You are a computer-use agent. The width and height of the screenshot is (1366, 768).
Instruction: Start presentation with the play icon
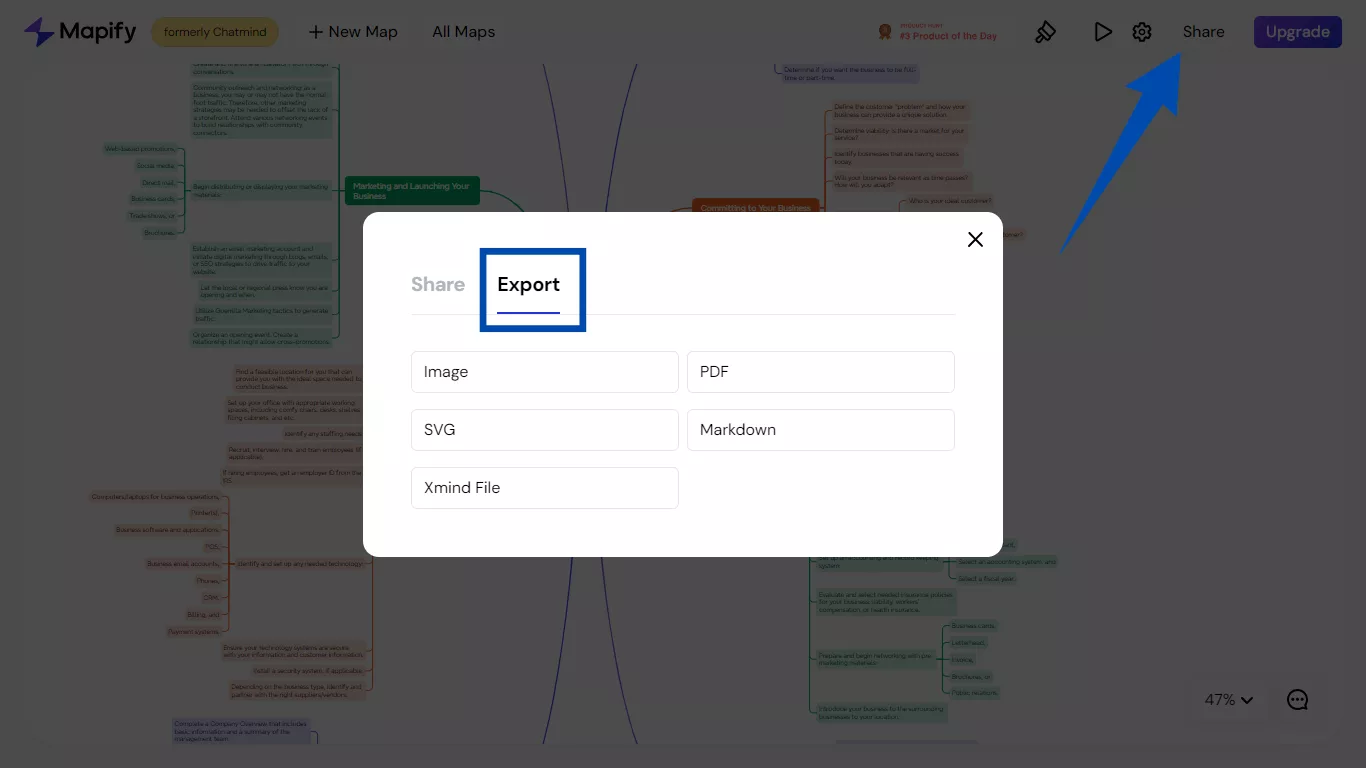point(1103,32)
